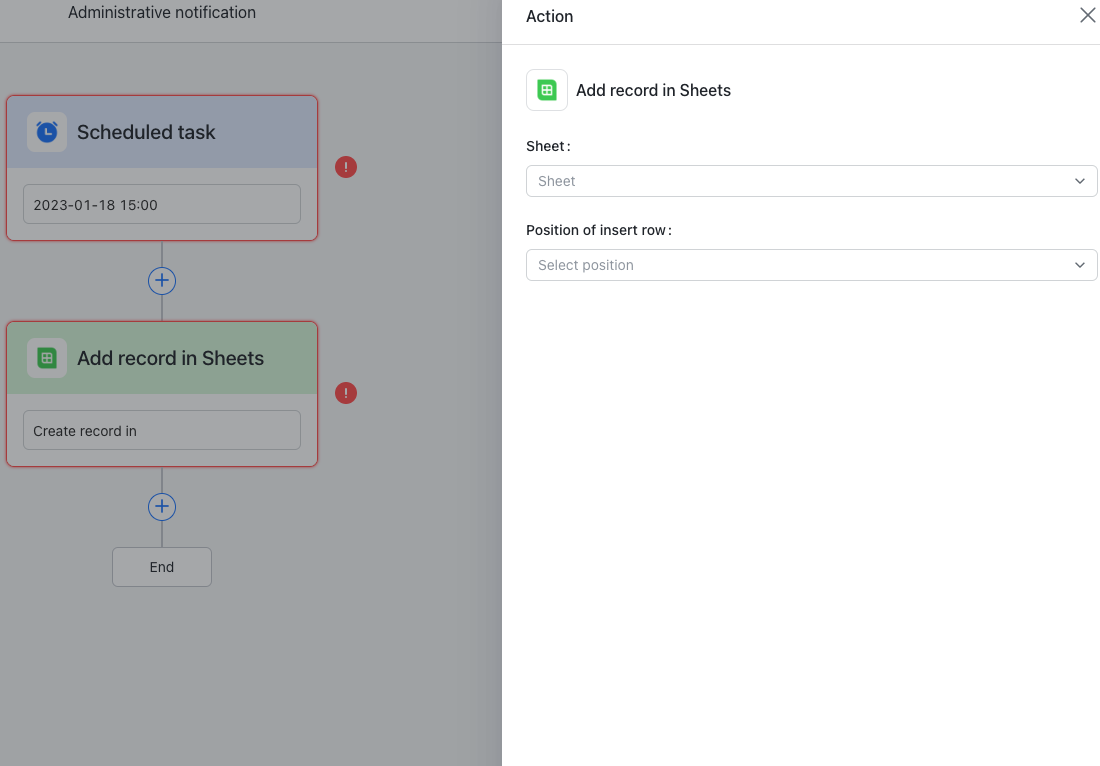Click the error badge next to Scheduled task
Image resolution: width=1100 pixels, height=766 pixels.
(346, 167)
